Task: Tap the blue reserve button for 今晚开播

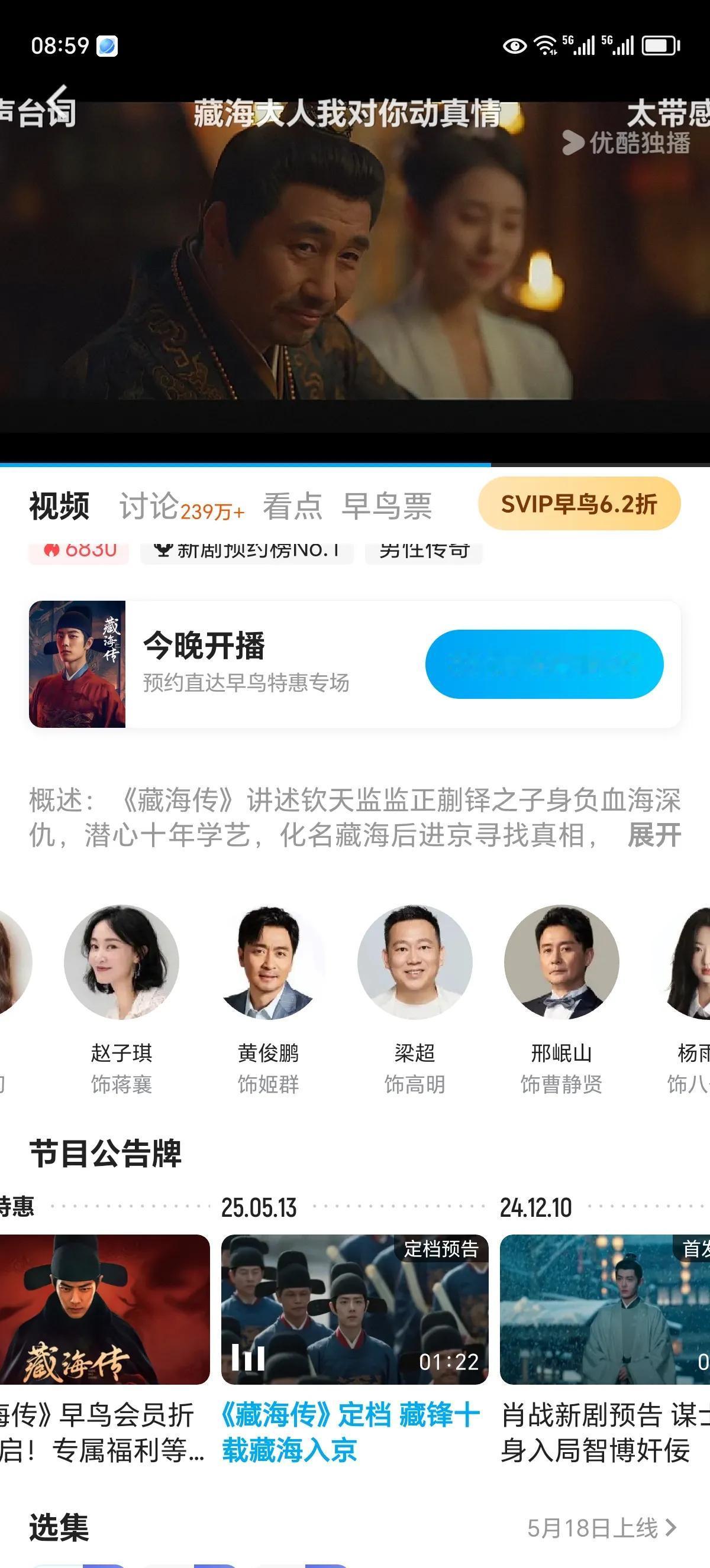Action: coord(544,664)
